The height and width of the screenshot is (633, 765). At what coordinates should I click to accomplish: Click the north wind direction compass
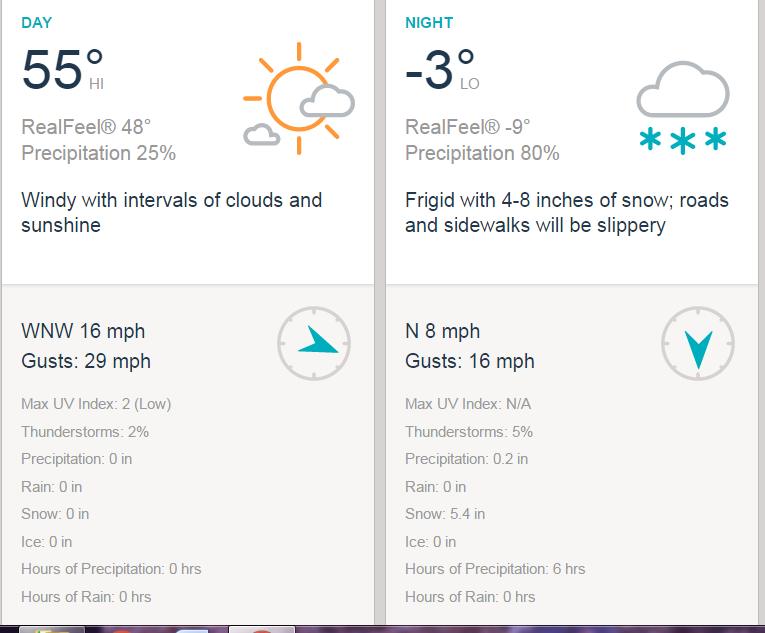point(698,344)
